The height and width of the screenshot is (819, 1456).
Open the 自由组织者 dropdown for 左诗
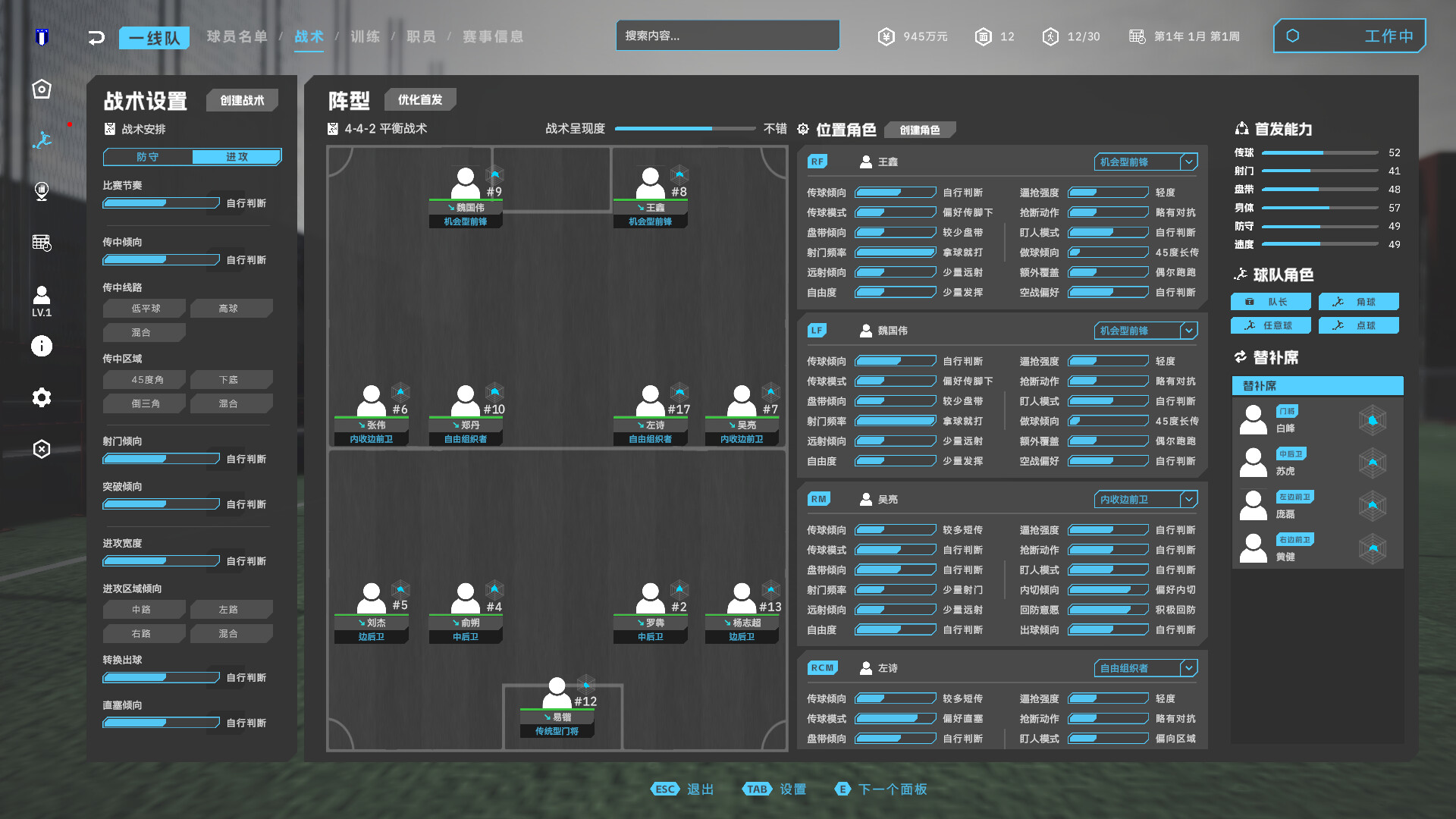point(1145,668)
